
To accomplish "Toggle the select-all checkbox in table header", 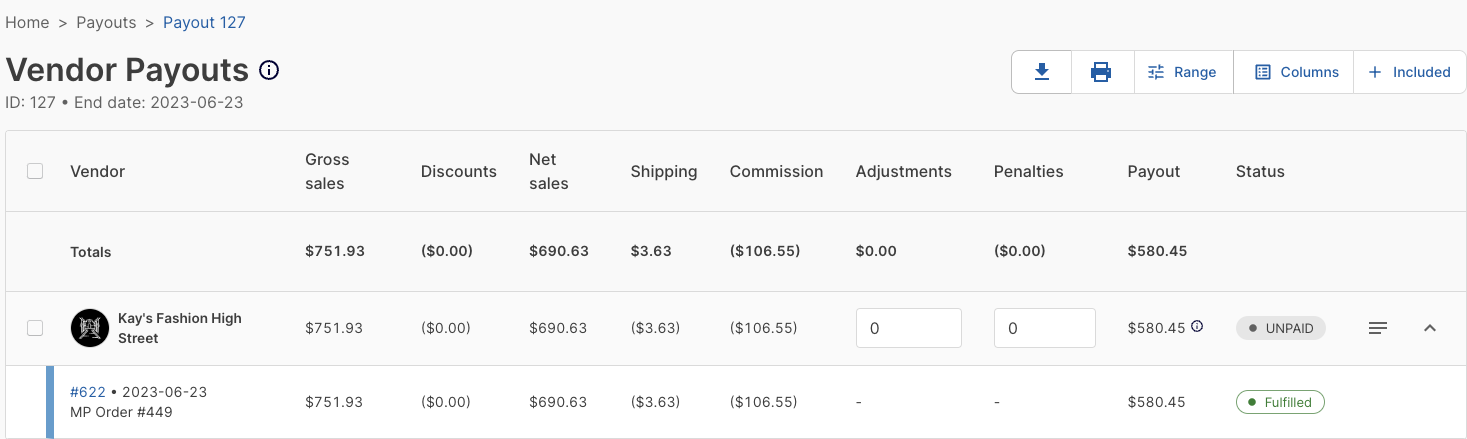I will click(x=35, y=171).
